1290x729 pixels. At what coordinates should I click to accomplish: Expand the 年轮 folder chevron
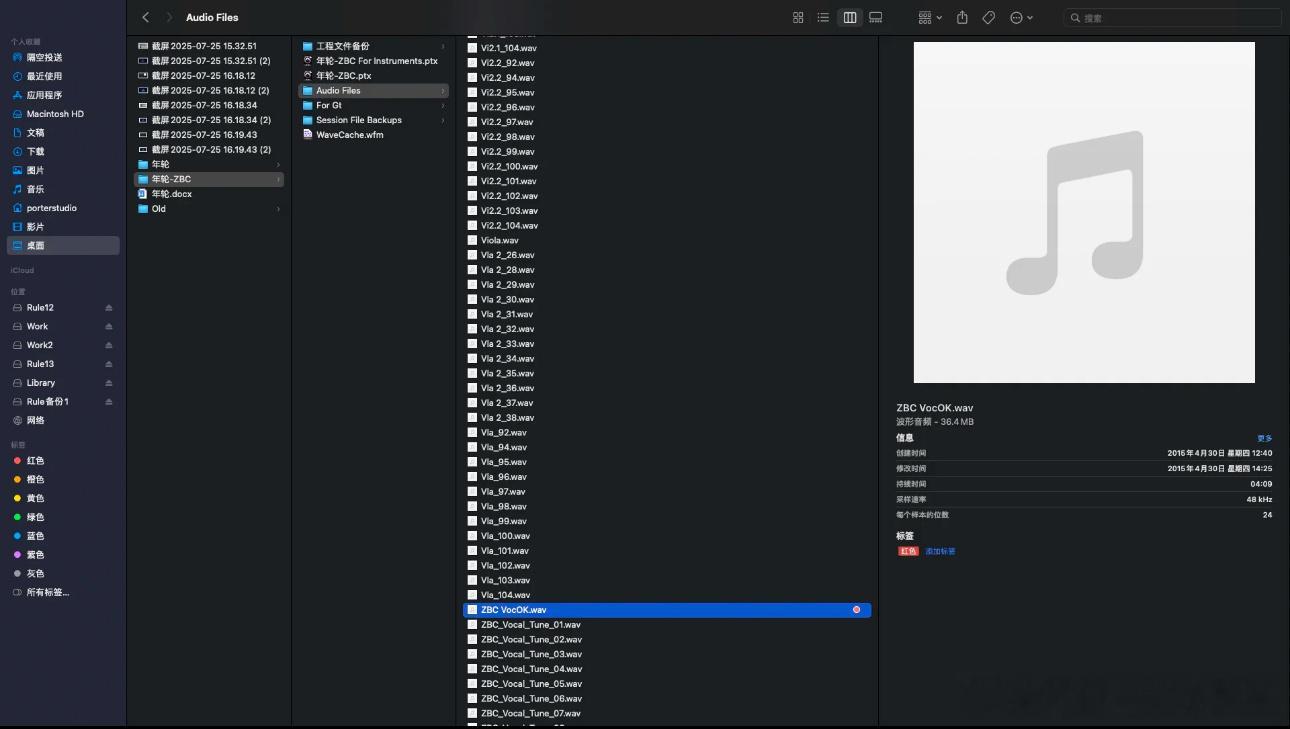(x=278, y=165)
